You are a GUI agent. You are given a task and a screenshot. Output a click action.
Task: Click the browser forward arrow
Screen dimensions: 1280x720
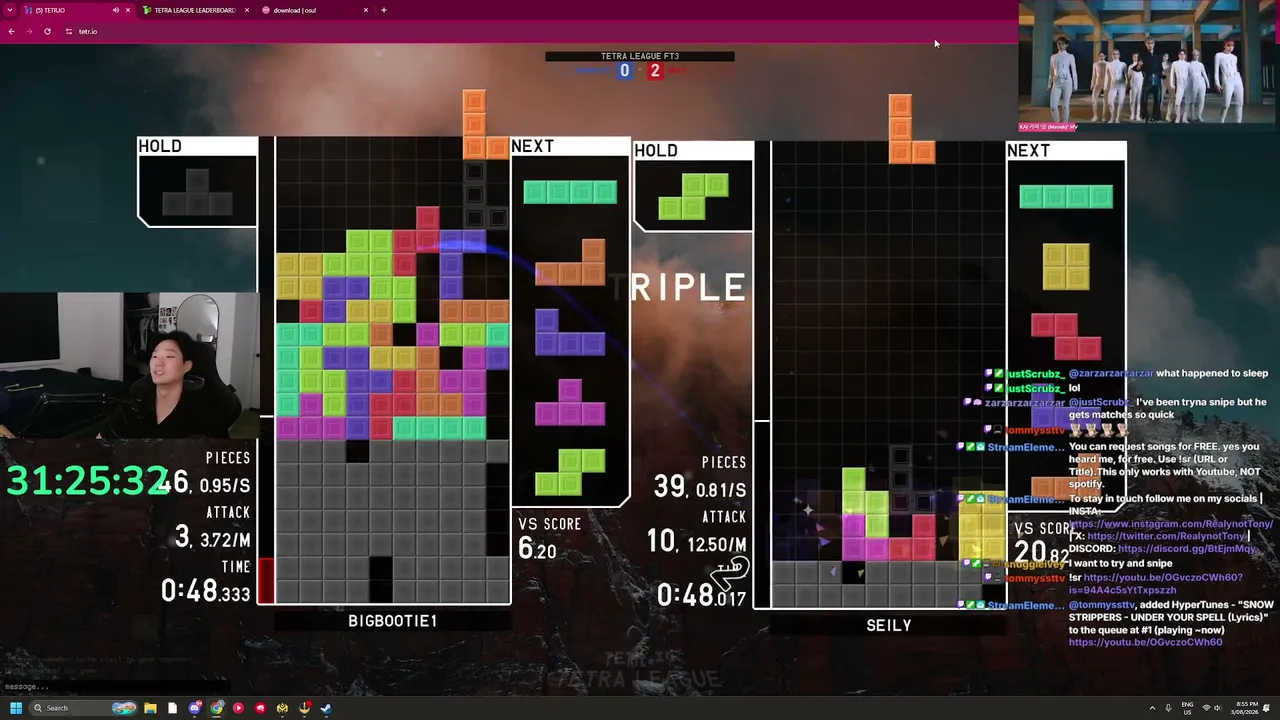click(29, 31)
